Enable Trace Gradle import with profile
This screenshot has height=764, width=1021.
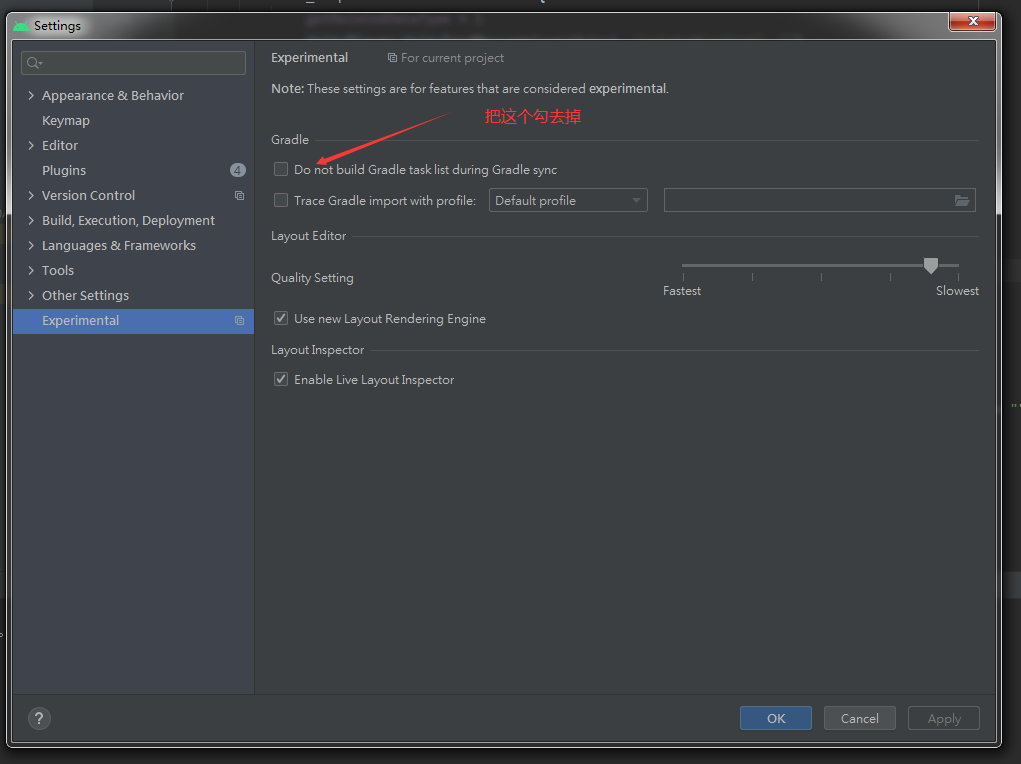click(281, 200)
